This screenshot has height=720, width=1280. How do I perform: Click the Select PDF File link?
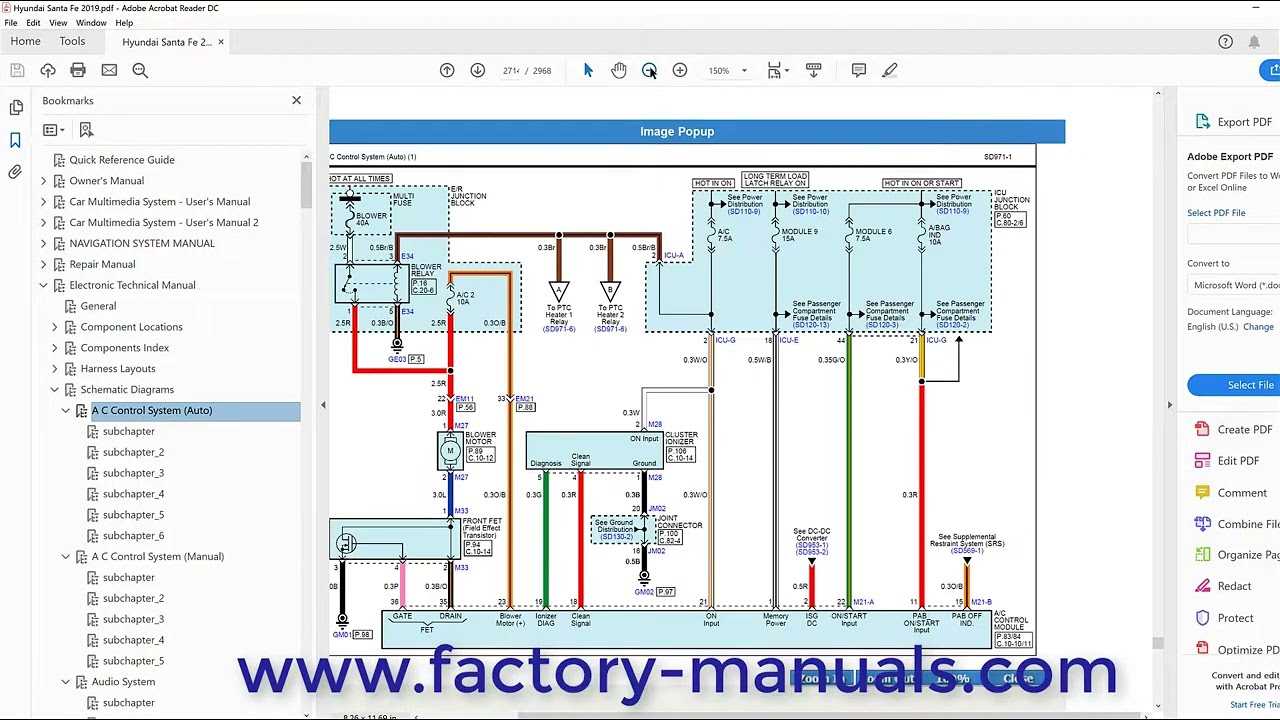click(x=1216, y=213)
